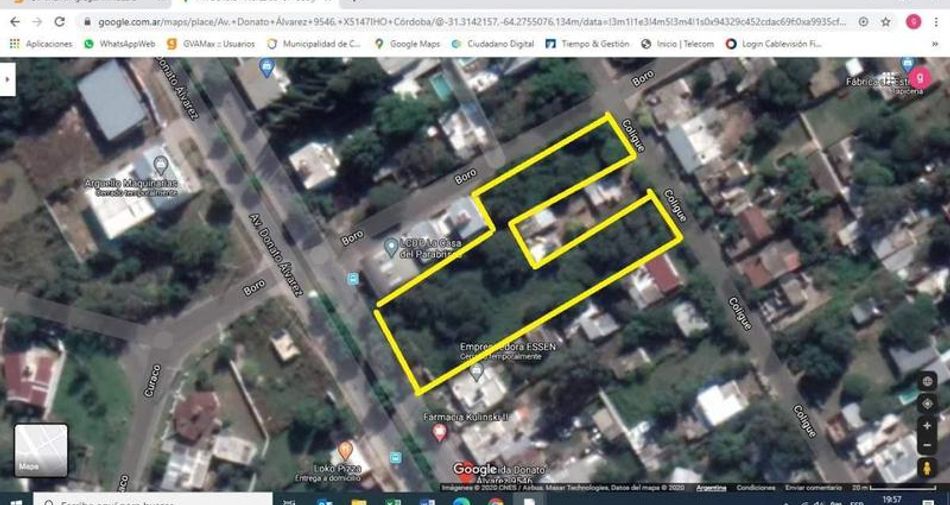Click the Av. Donato Álvarez street label
Image resolution: width=950 pixels, height=505 pixels.
tap(276, 254)
